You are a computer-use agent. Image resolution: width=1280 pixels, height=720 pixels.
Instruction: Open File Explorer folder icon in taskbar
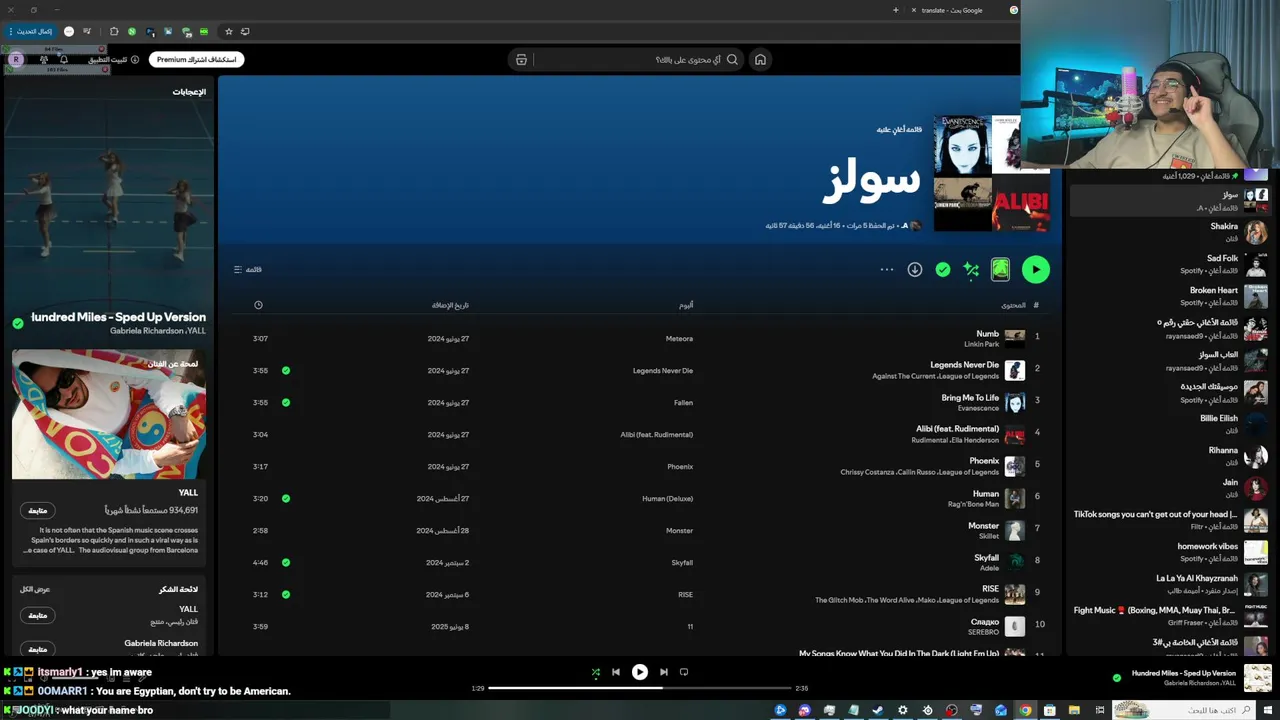click(1074, 710)
